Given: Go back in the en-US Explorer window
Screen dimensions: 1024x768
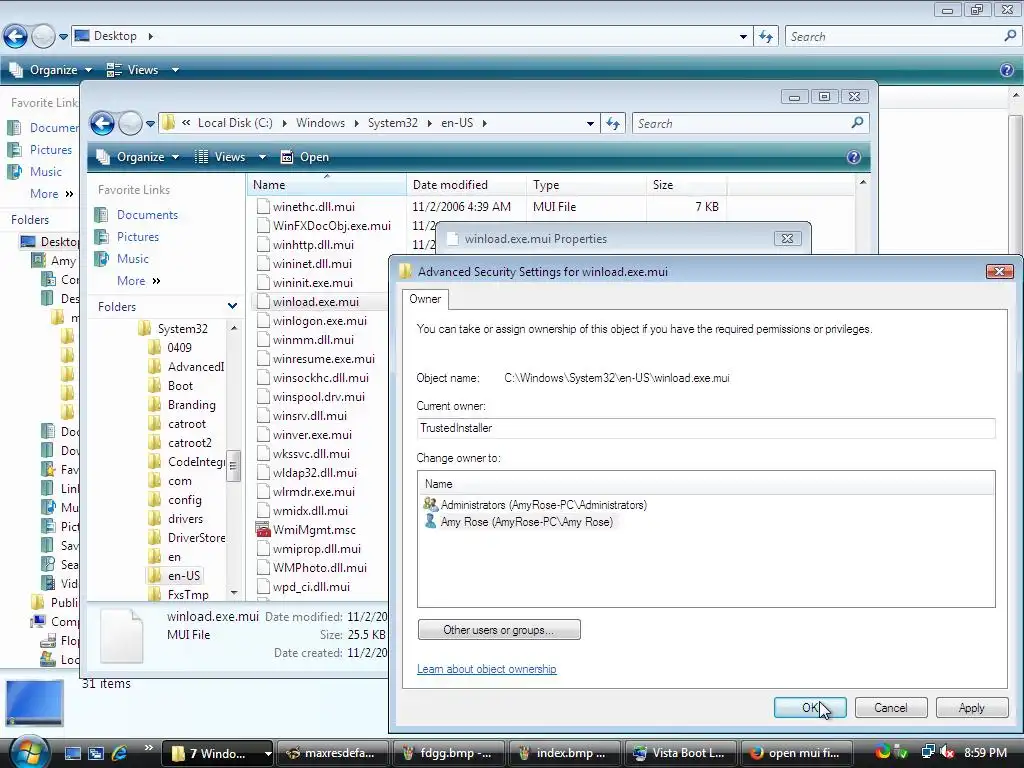Looking at the screenshot, I should [x=103, y=123].
